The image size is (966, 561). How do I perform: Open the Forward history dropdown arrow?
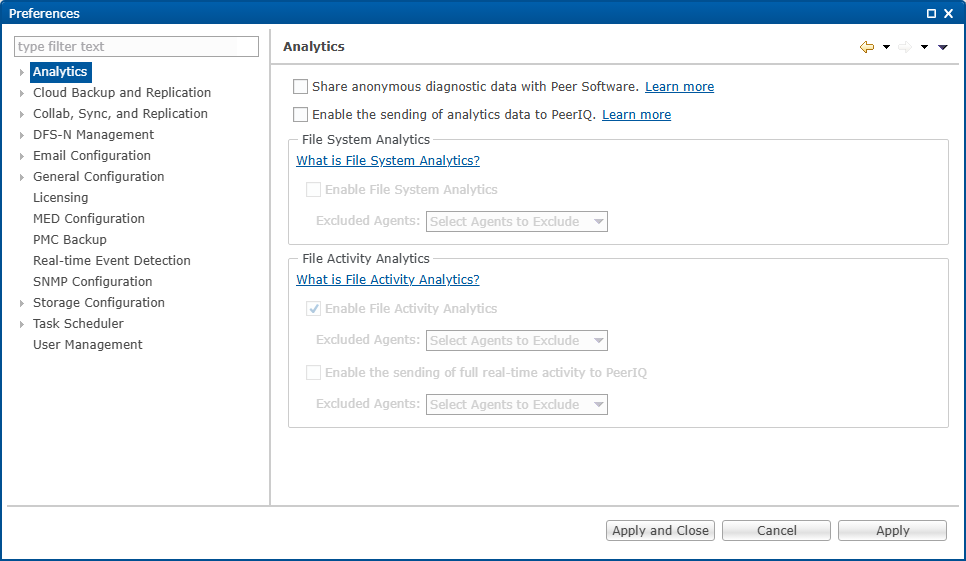[924, 47]
